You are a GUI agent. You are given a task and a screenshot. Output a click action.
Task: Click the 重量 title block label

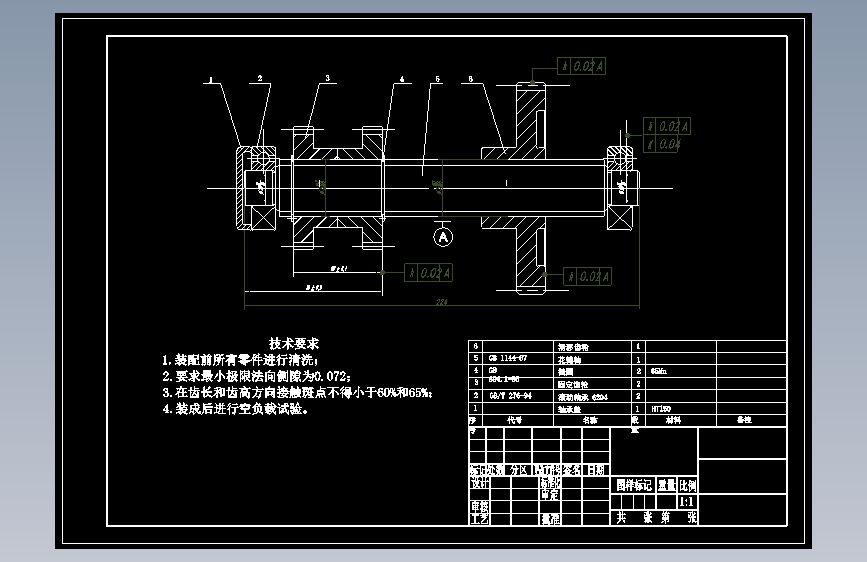click(666, 485)
